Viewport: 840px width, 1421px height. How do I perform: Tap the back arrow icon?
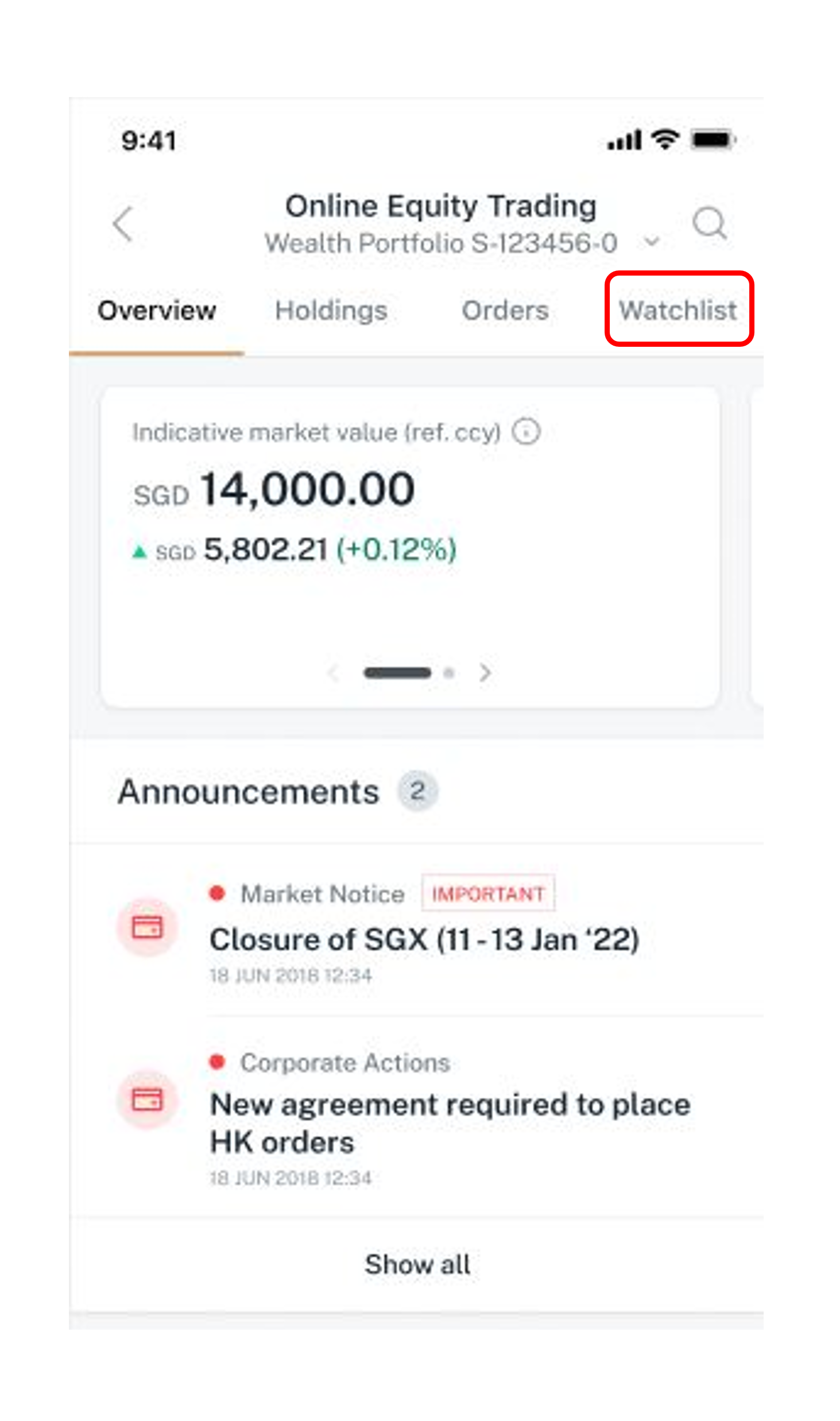click(123, 224)
